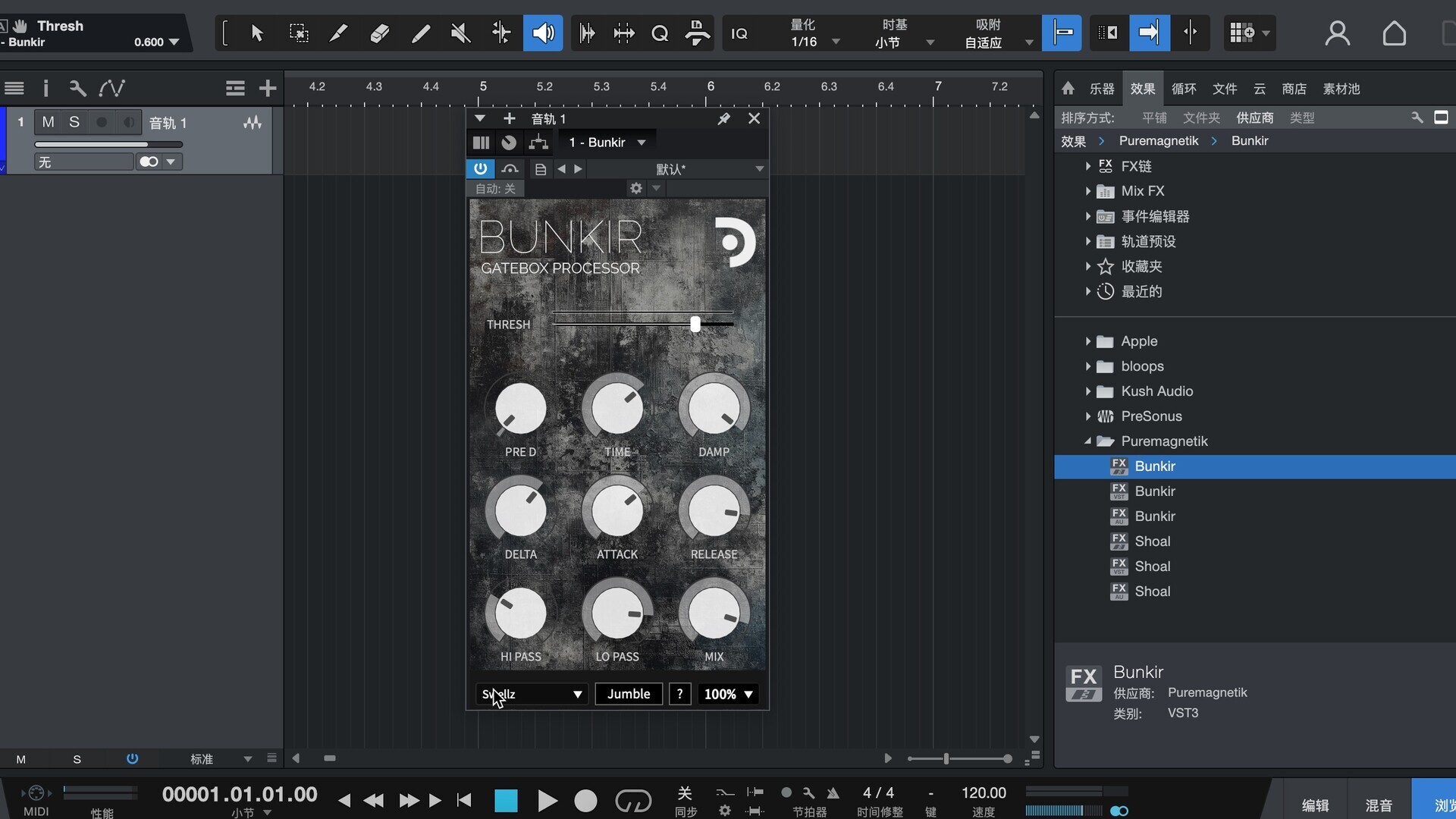The height and width of the screenshot is (819, 1456).
Task: Select the Bend tool
Action: [x=501, y=33]
